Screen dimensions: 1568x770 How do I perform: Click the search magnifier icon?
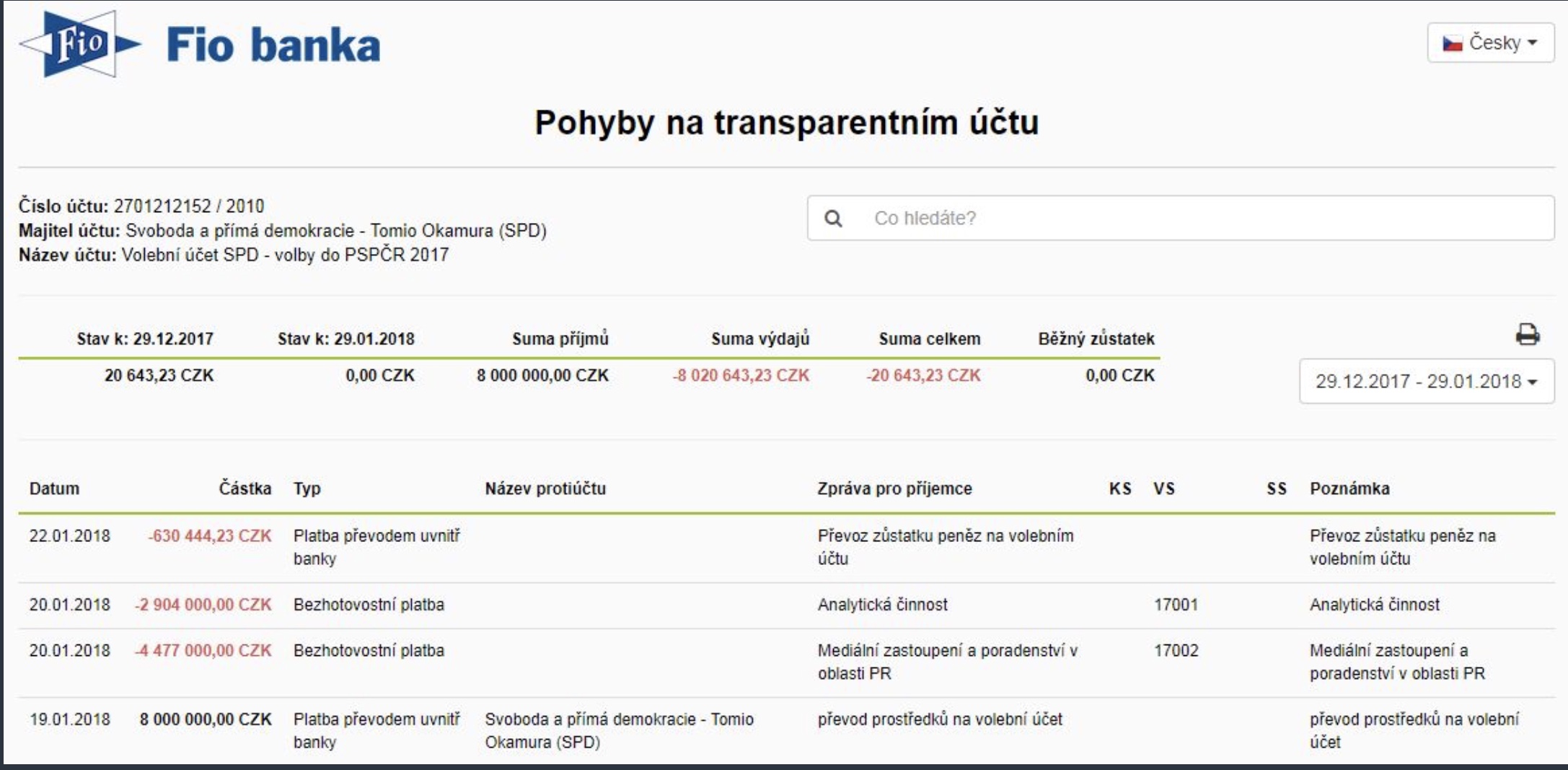point(833,218)
